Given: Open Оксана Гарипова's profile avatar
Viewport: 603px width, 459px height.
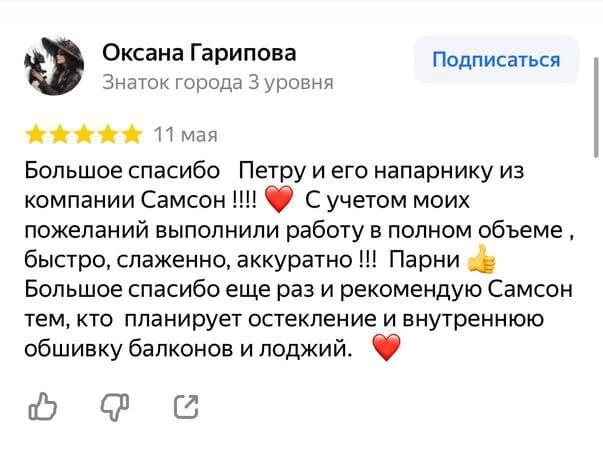Looking at the screenshot, I should (54, 66).
